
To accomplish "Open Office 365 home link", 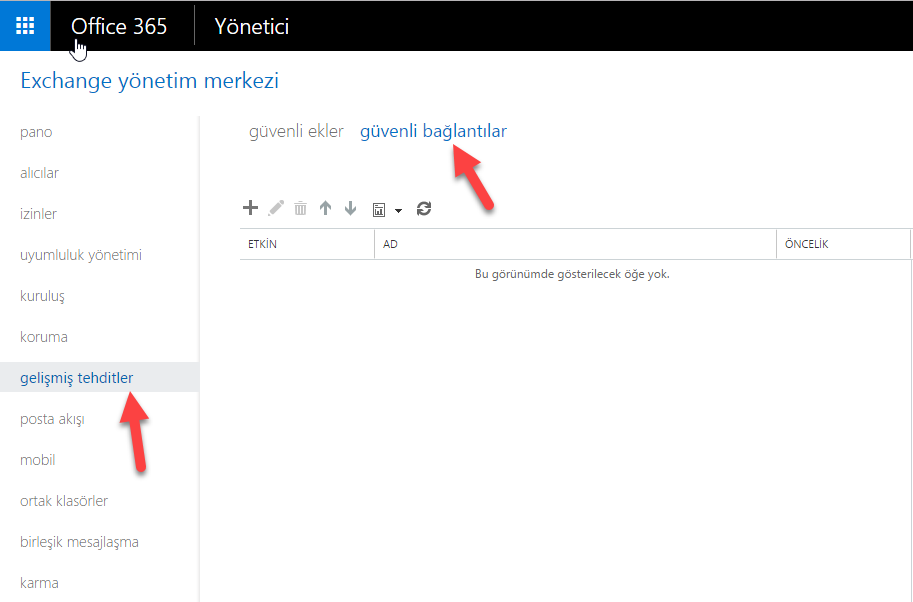I will tap(119, 26).
